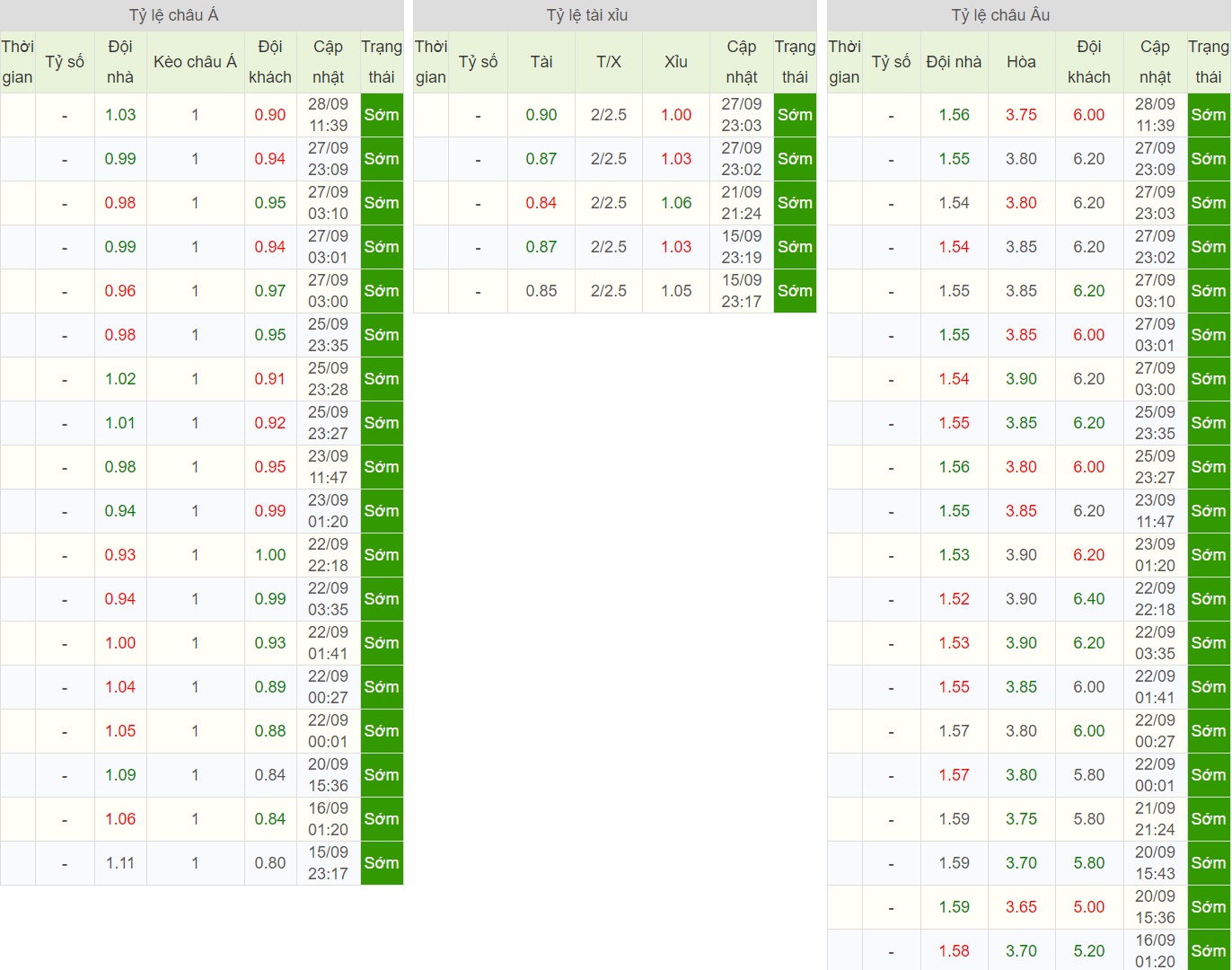The image size is (1232, 970).
Task: Select the 0.84 Tài odds value
Action: tap(541, 203)
